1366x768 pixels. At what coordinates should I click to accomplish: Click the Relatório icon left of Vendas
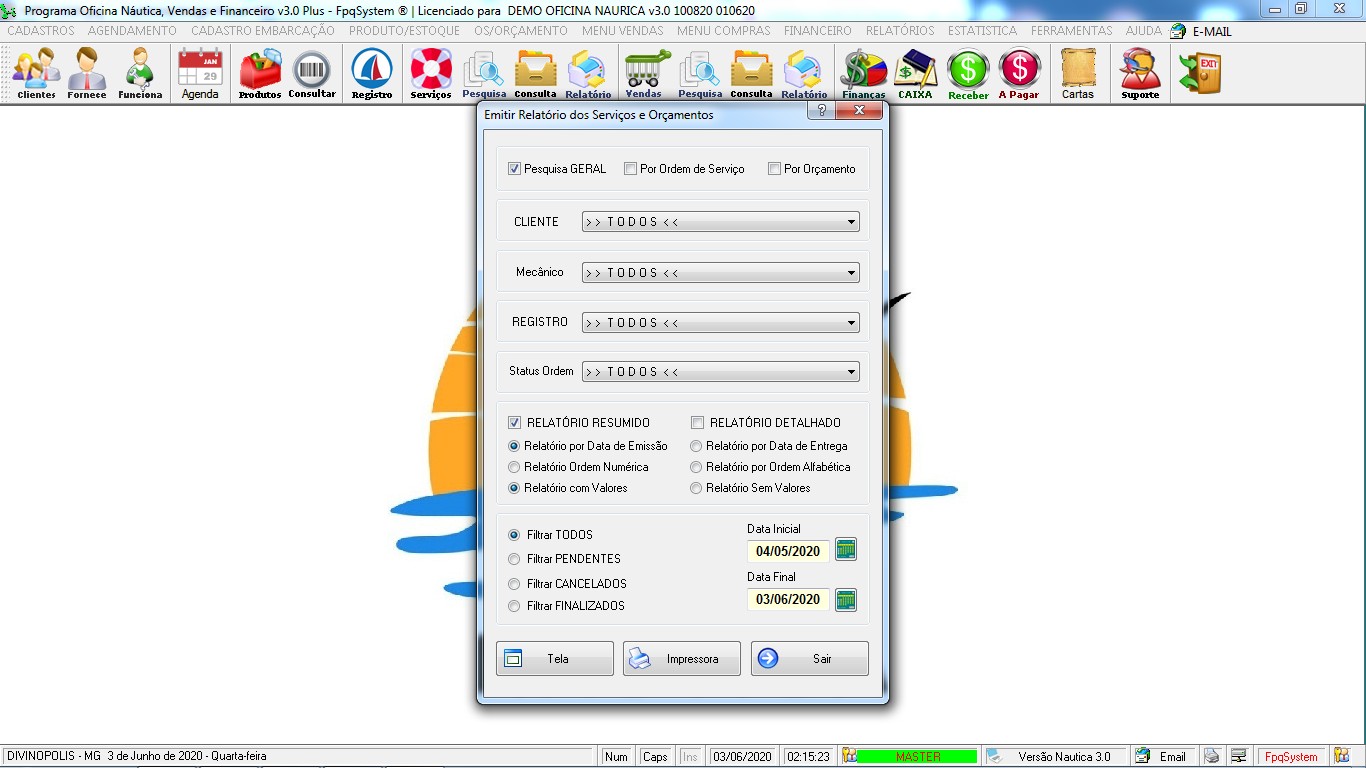click(x=588, y=74)
